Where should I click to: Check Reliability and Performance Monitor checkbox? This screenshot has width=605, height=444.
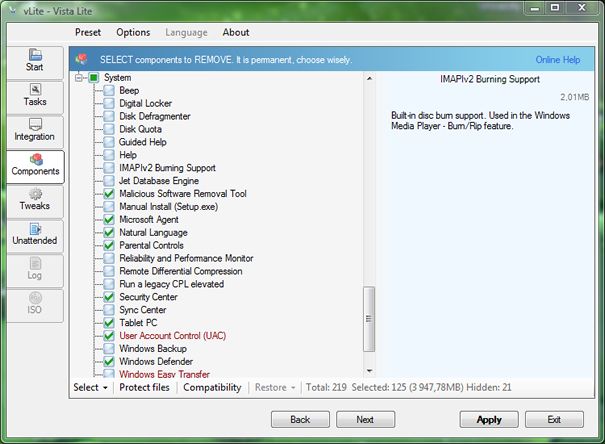pos(109,258)
